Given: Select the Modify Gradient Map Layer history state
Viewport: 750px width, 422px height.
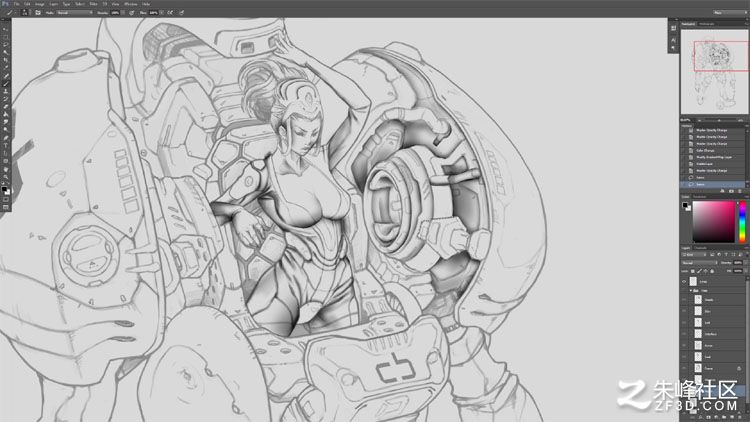Looking at the screenshot, I should [x=713, y=157].
